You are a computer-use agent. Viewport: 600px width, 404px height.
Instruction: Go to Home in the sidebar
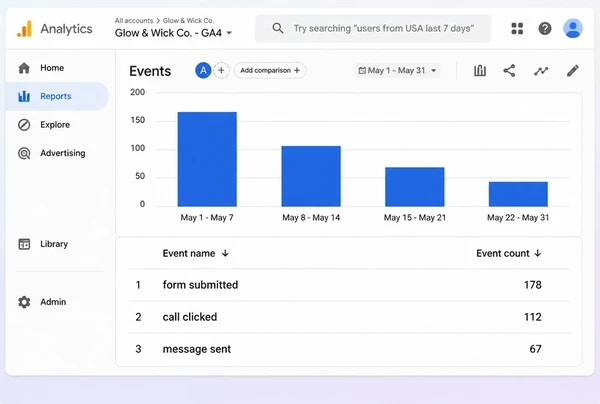click(57, 68)
